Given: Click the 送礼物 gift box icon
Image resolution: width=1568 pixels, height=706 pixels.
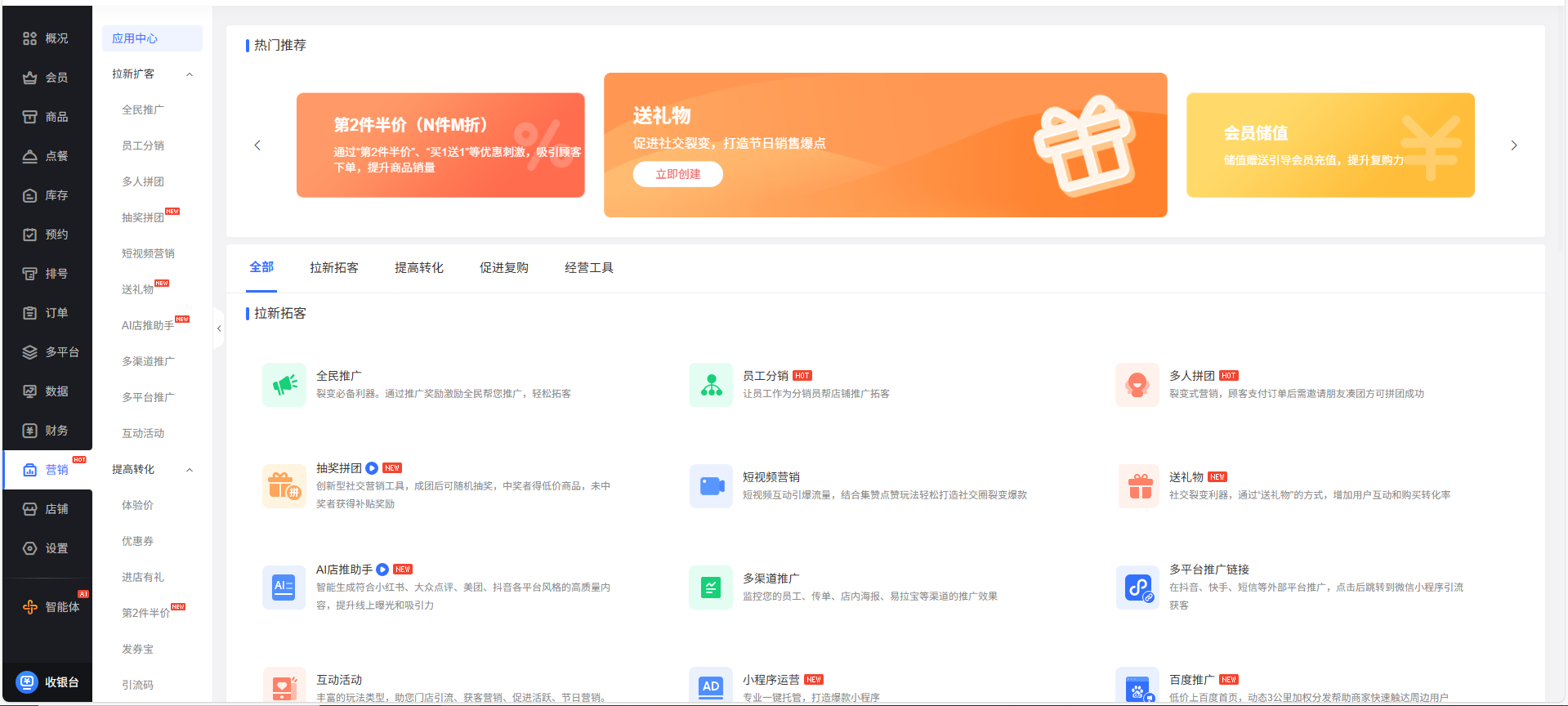Looking at the screenshot, I should click(1137, 486).
